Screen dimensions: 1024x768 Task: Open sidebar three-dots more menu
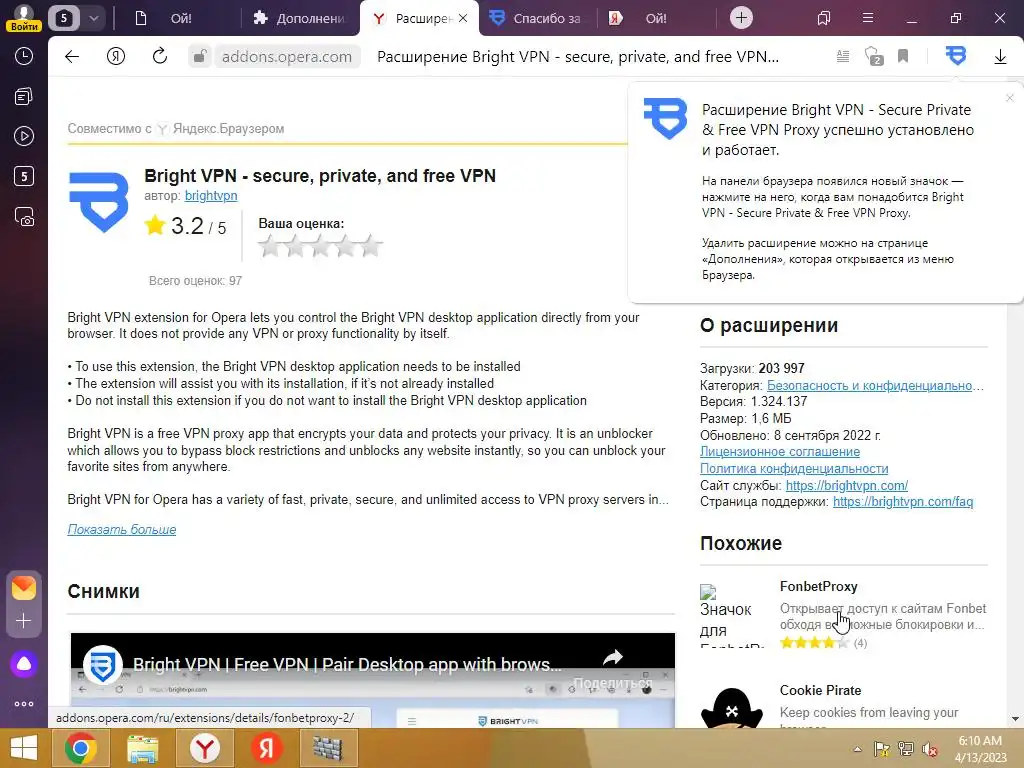click(24, 704)
